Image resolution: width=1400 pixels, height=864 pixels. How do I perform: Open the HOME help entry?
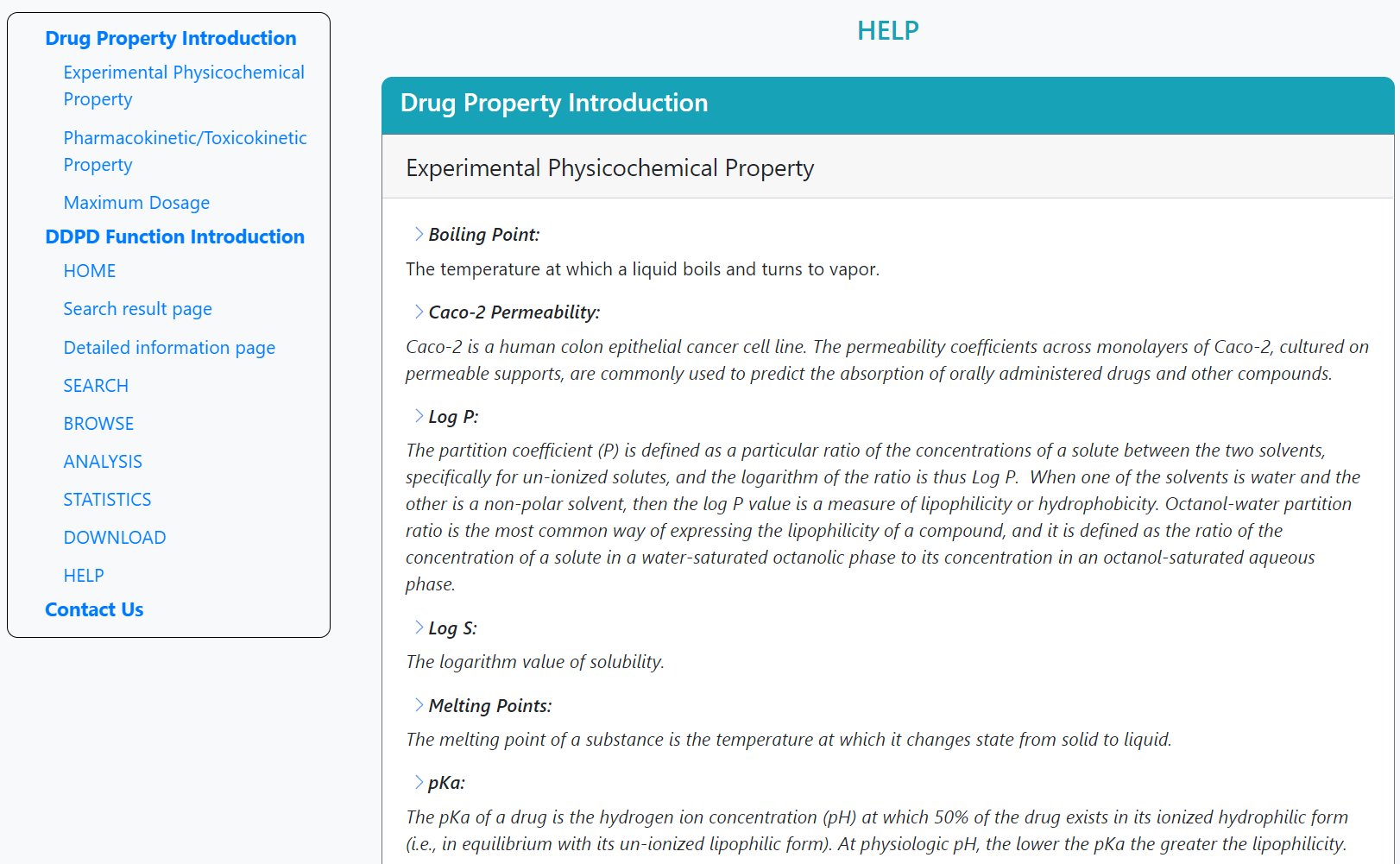pos(90,271)
